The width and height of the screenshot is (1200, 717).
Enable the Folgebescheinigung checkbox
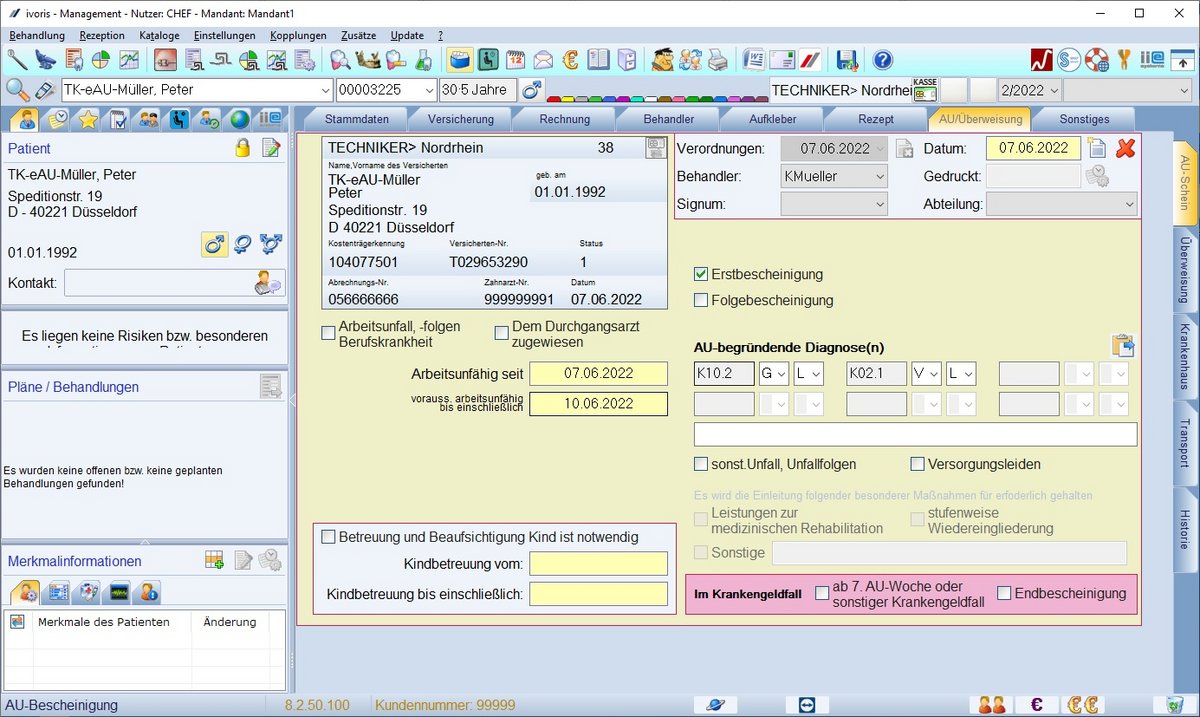tap(701, 300)
